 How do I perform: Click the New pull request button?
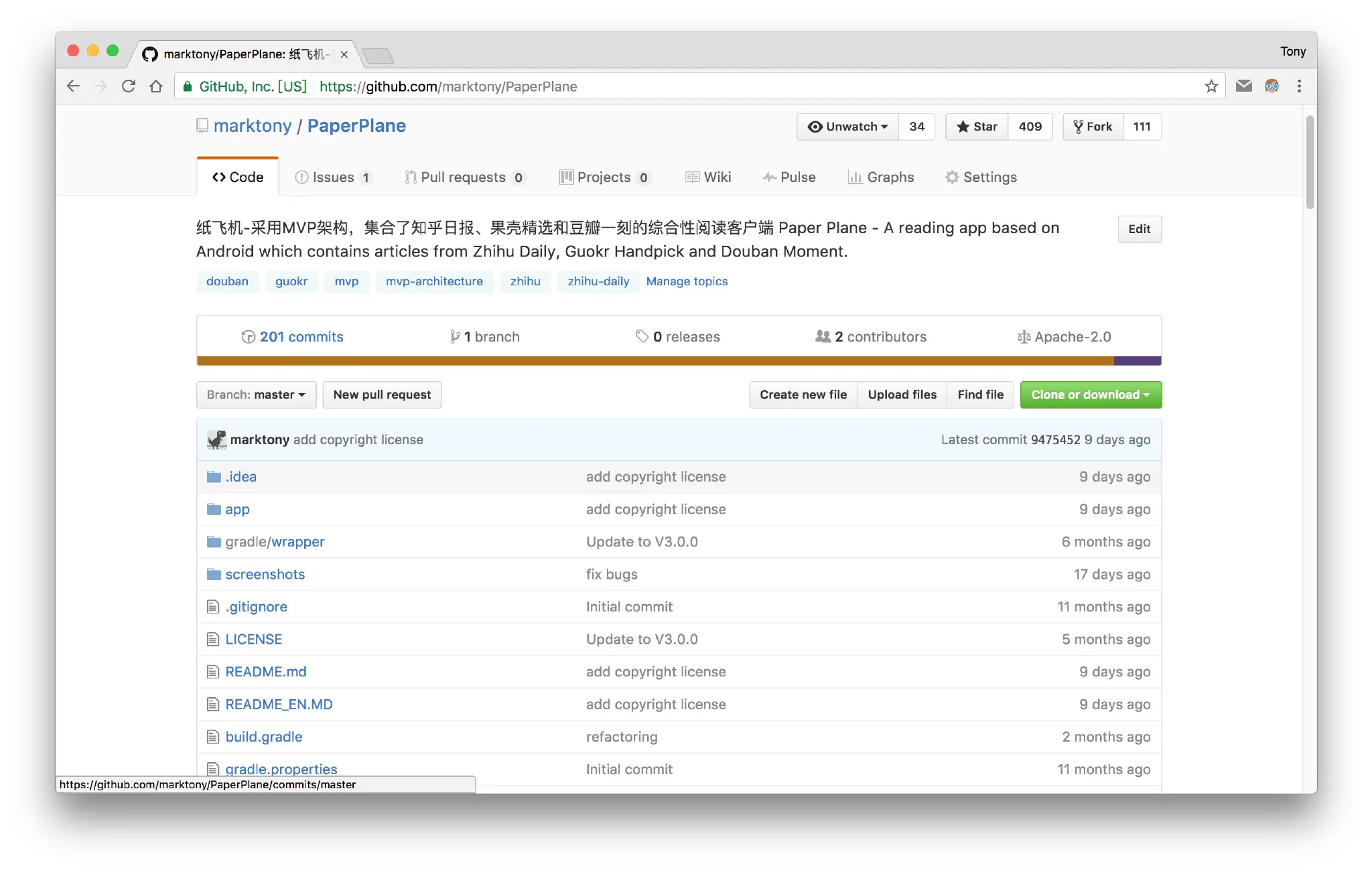382,395
